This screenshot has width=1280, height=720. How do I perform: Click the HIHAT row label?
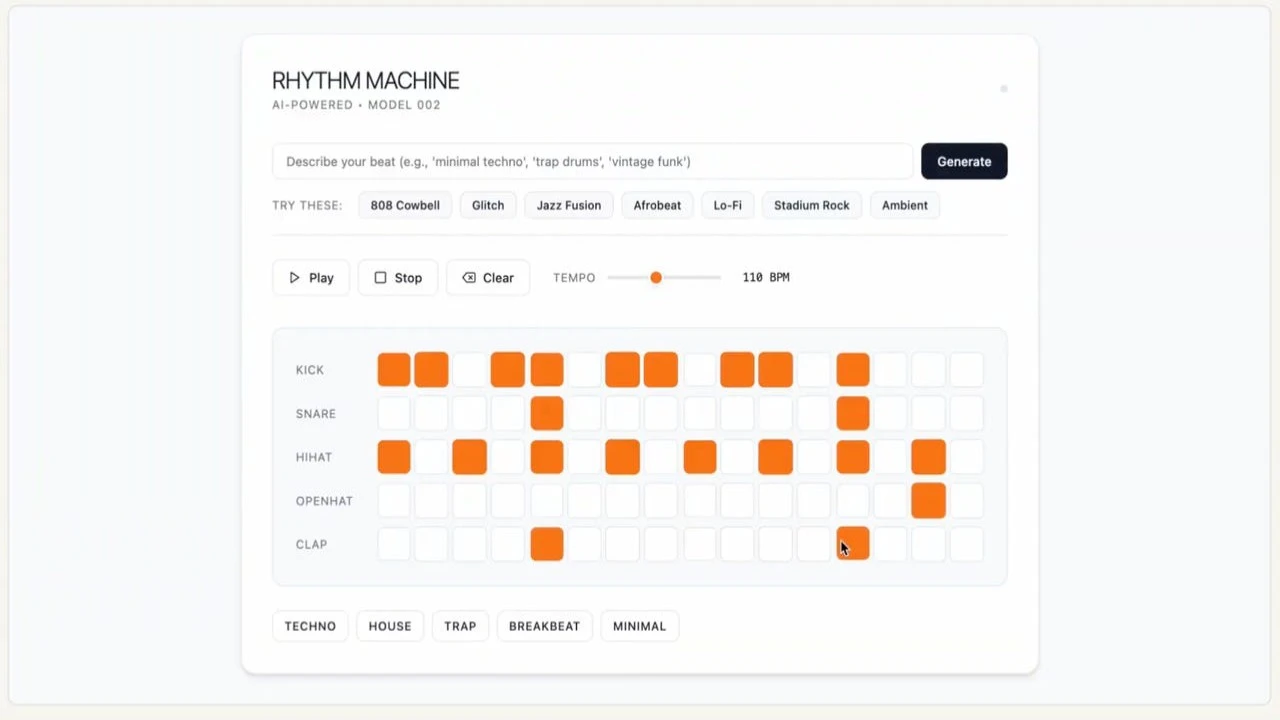pyautogui.click(x=314, y=457)
